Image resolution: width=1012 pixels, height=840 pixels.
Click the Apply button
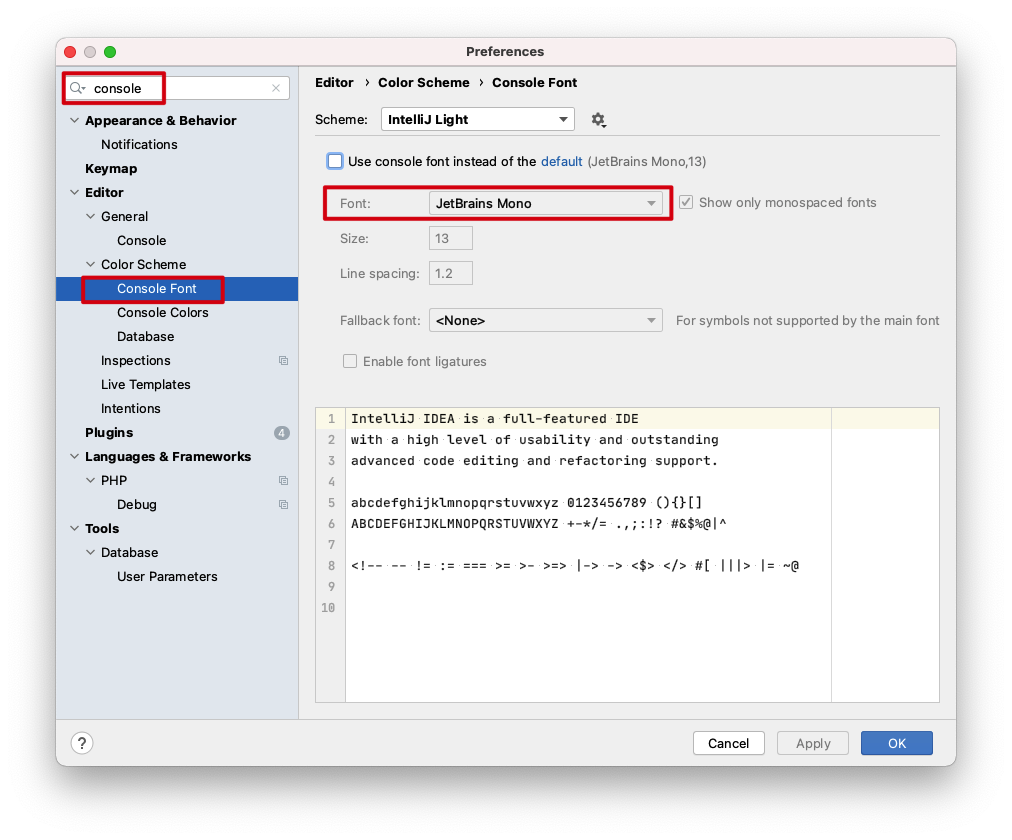[x=813, y=743]
